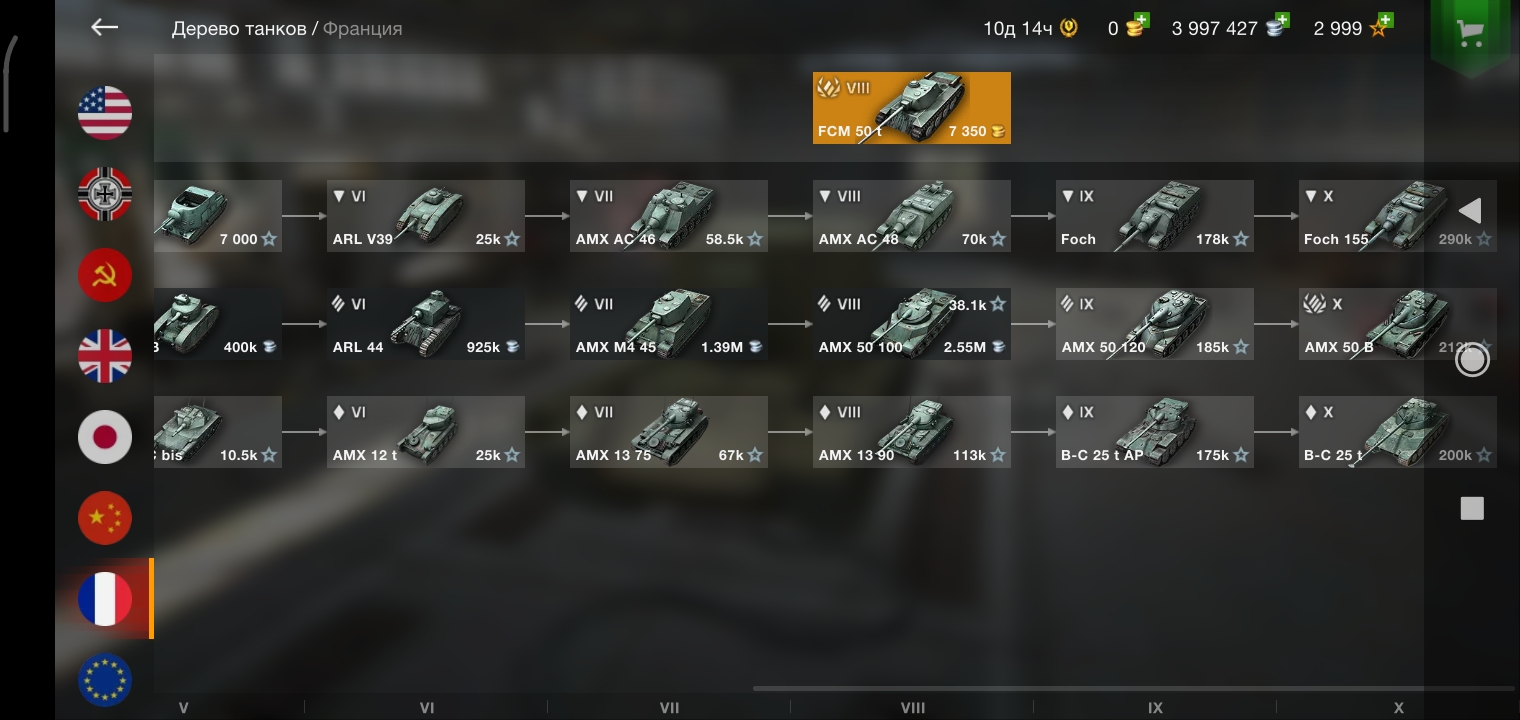Go back with the left arrow
The image size is (1520, 720).
[104, 28]
